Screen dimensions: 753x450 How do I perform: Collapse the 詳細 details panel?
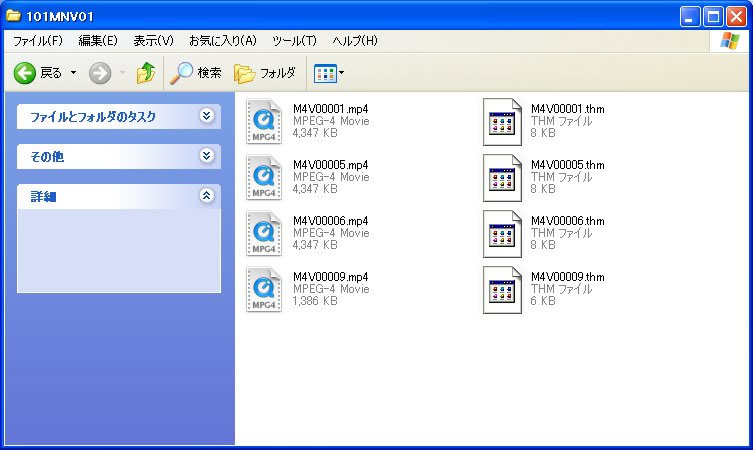coord(206,196)
